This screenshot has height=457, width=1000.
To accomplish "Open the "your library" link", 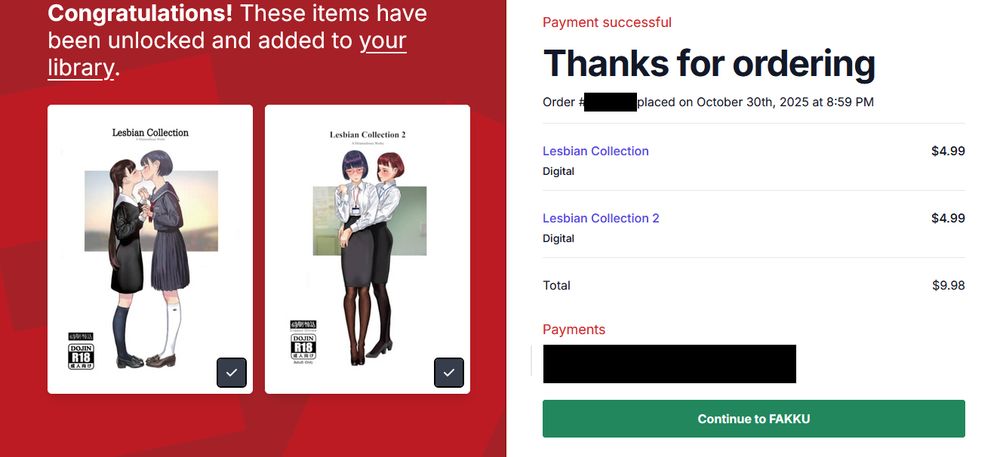I will (x=227, y=54).
